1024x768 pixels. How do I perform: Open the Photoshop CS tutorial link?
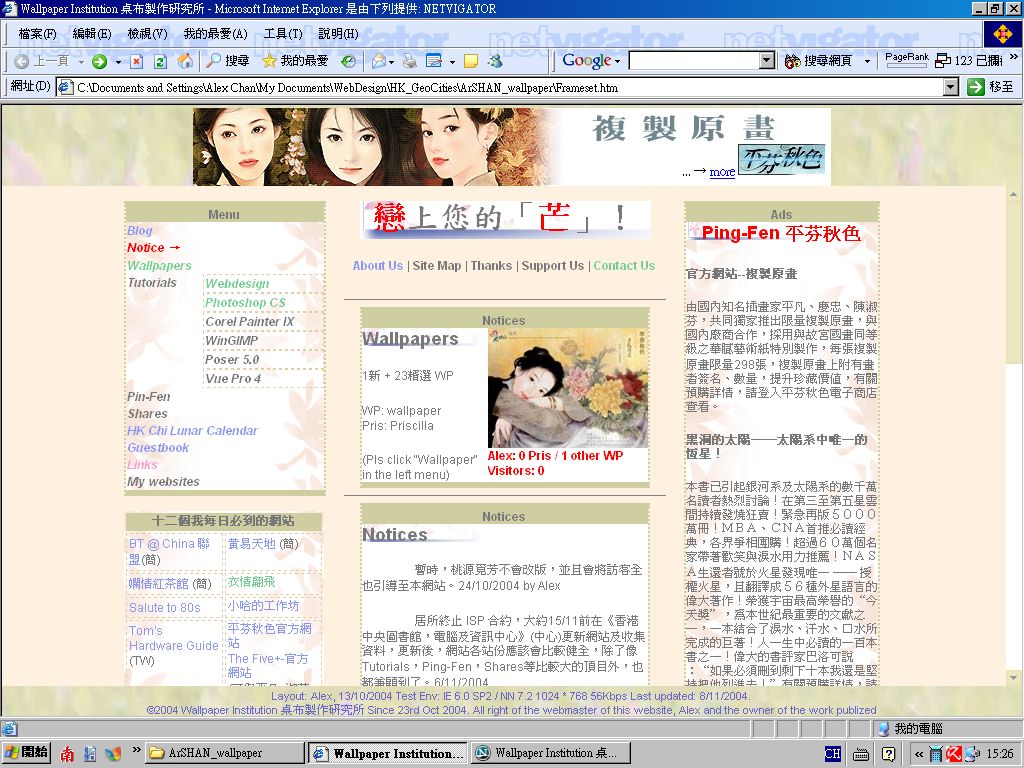tap(245, 302)
